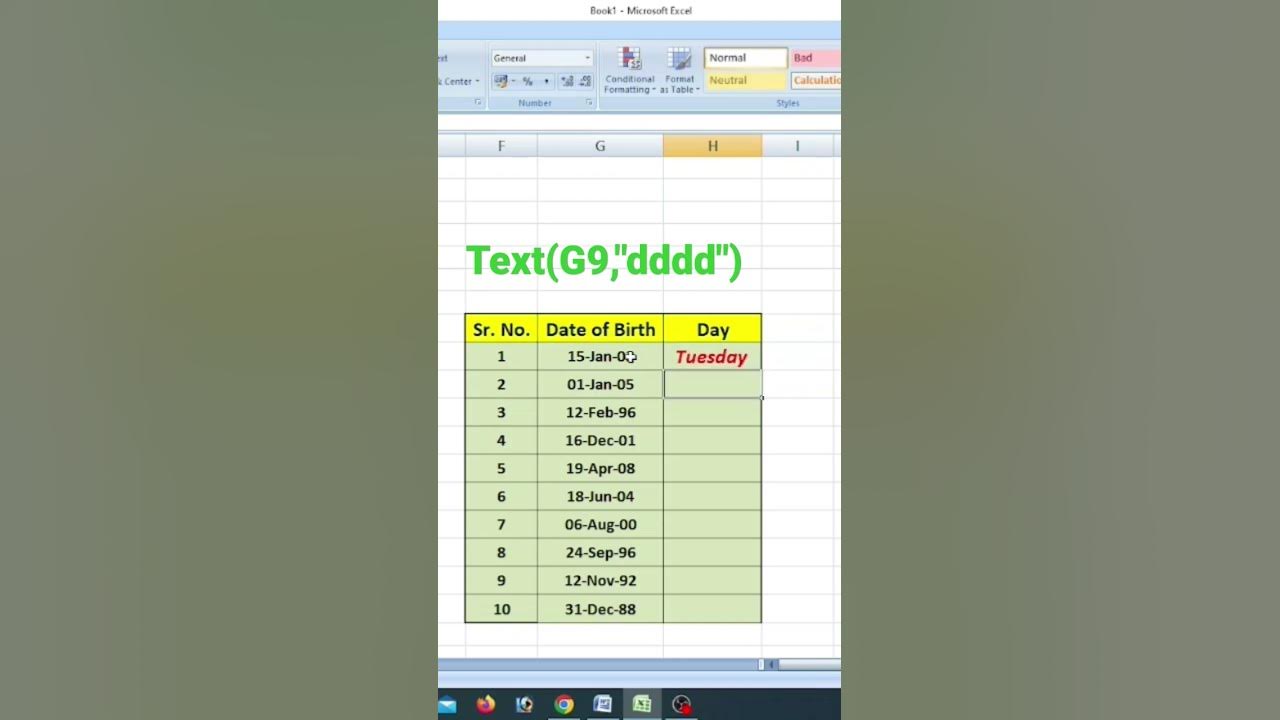Select Sr. No. cell containing 4
This screenshot has height=720, width=1280.
coord(501,441)
